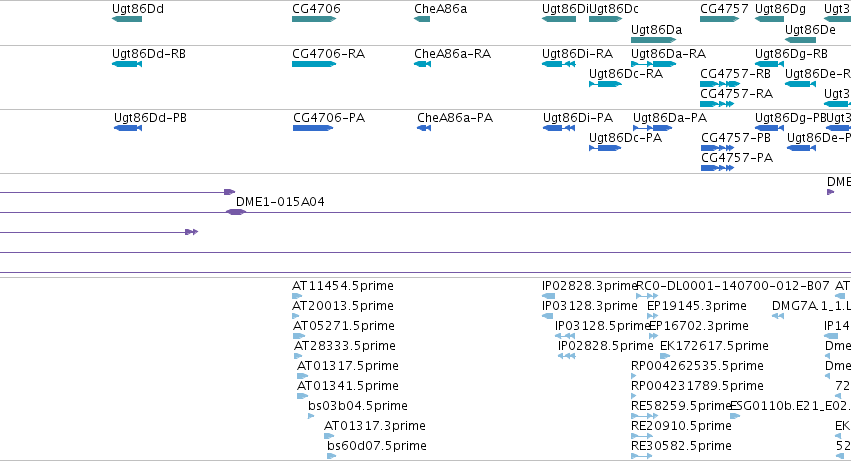Select protein CG4757-PA
This screenshot has width=851, height=461.
[717, 168]
